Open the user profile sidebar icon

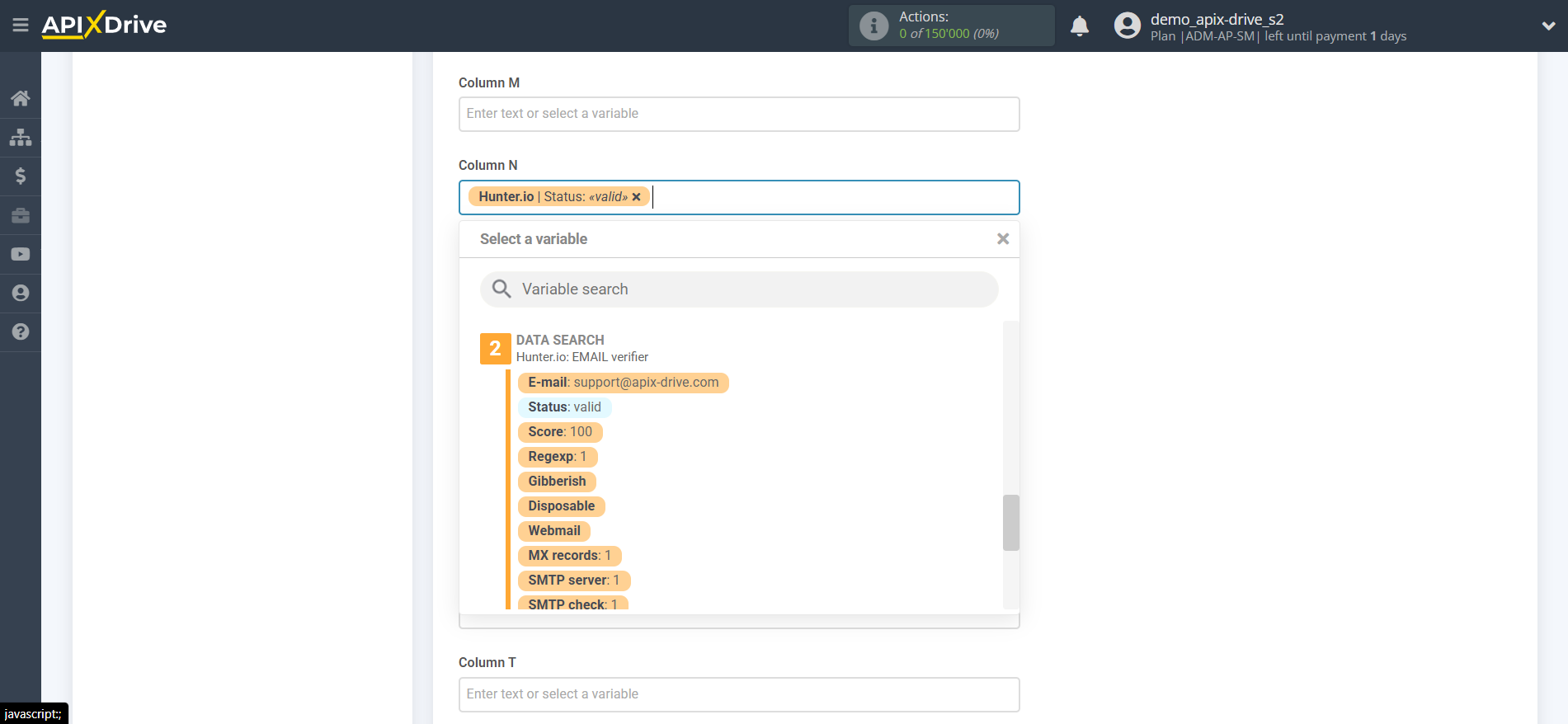(x=21, y=293)
